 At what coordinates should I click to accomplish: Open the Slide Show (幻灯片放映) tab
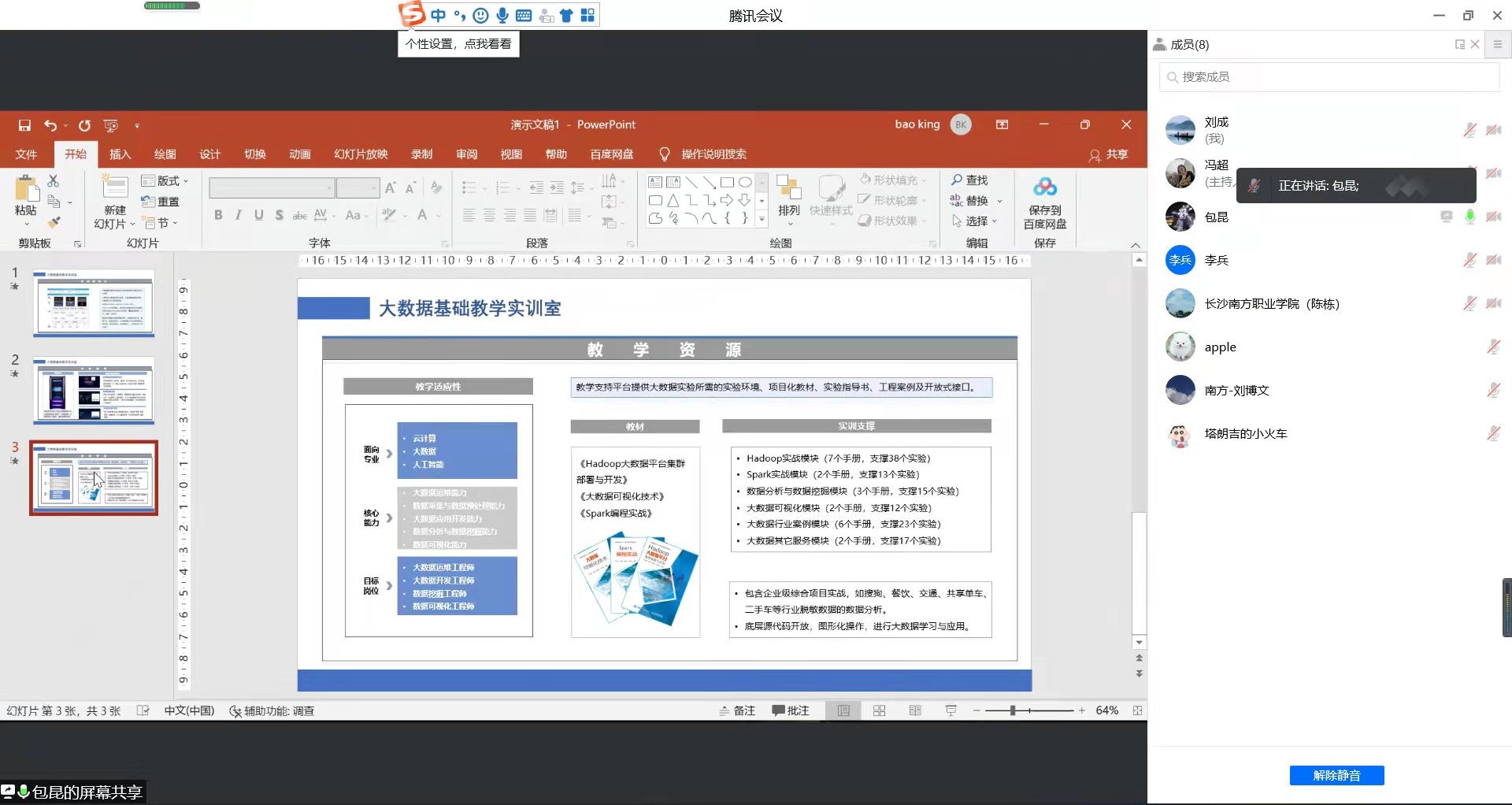point(361,154)
